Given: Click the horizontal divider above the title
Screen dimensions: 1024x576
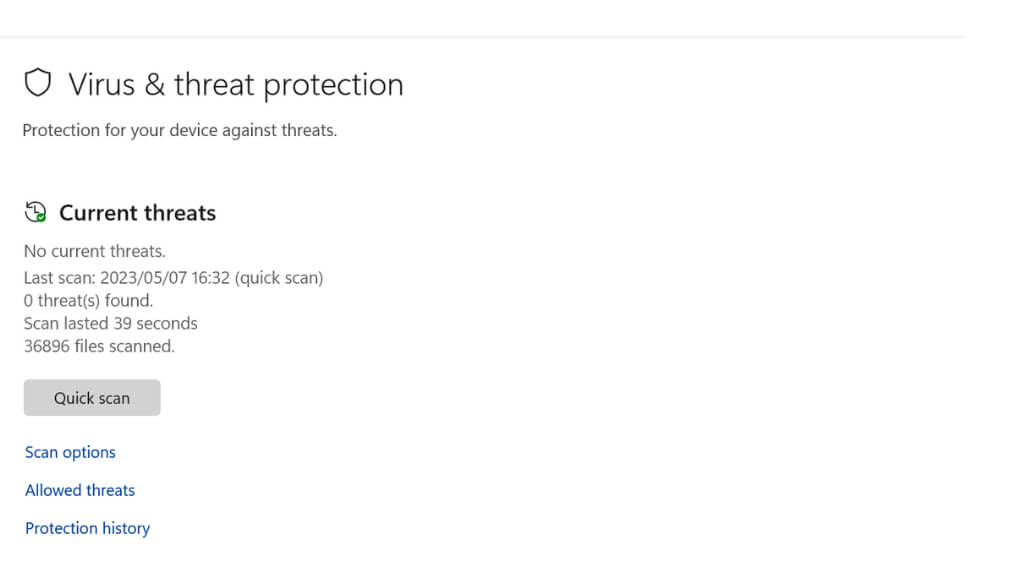Looking at the screenshot, I should 482,38.
